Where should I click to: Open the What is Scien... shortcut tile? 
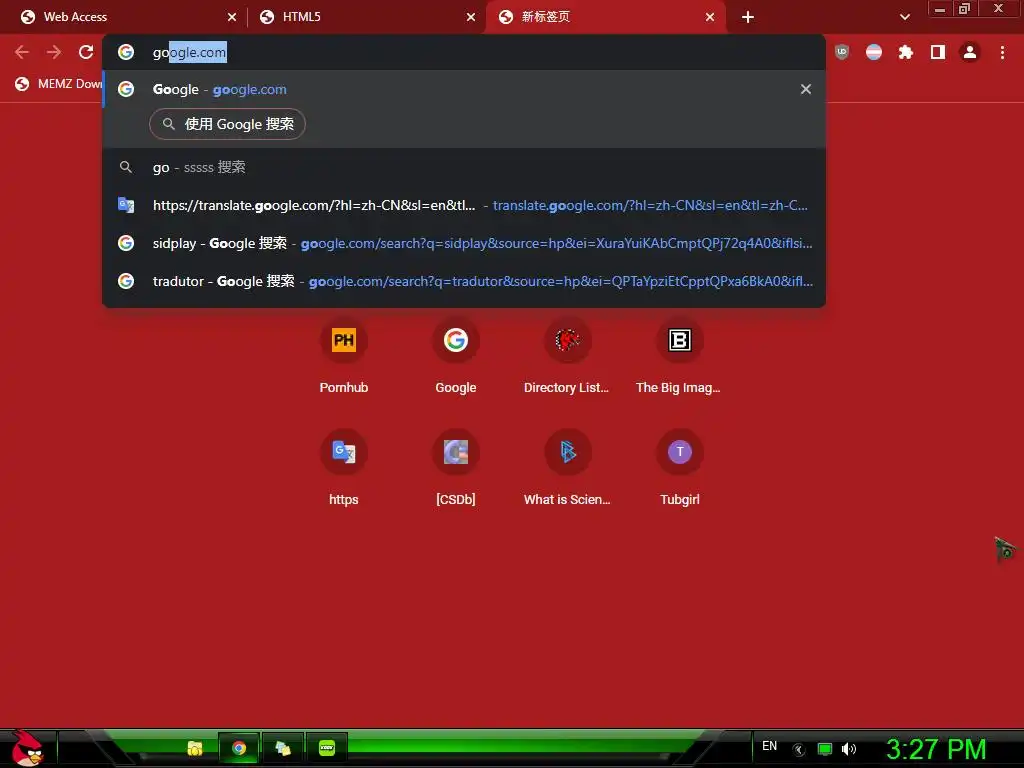pyautogui.click(x=567, y=469)
